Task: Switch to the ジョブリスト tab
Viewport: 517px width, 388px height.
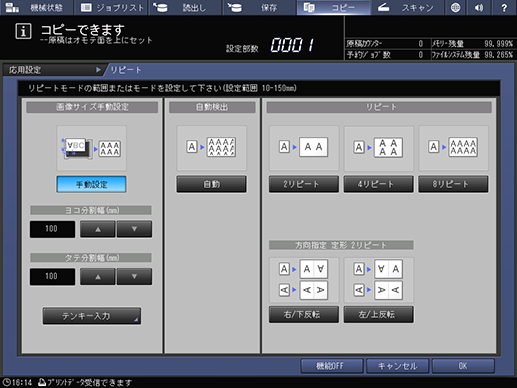Action: (111, 7)
